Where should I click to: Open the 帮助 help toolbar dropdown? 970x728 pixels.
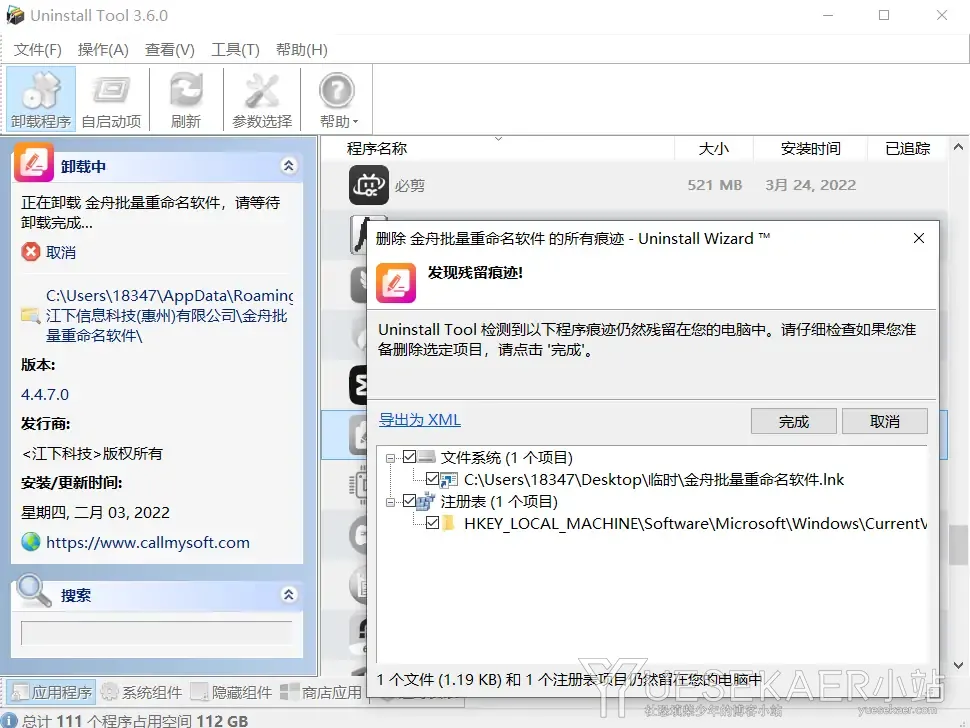(337, 99)
